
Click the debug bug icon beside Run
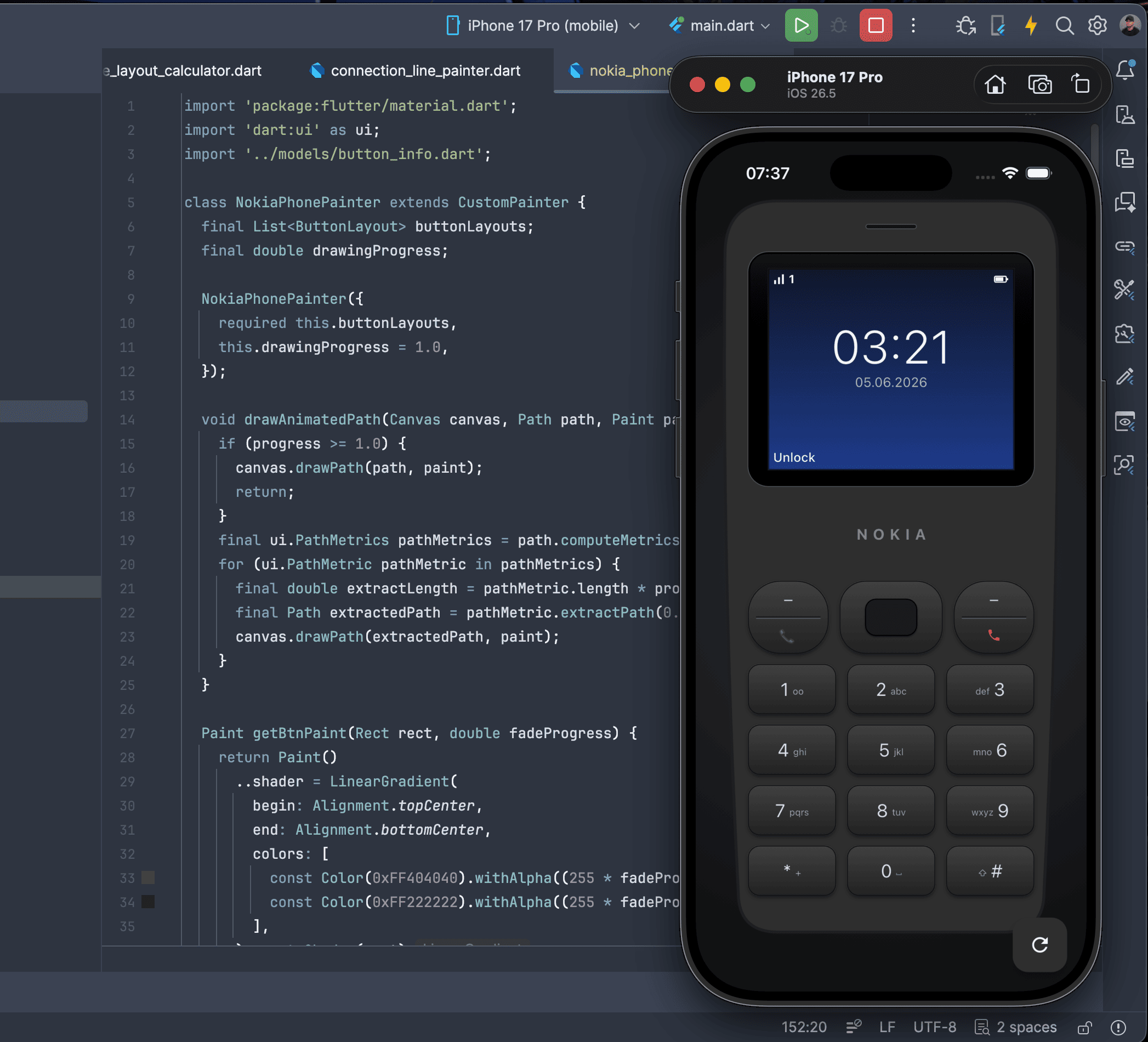(838, 26)
